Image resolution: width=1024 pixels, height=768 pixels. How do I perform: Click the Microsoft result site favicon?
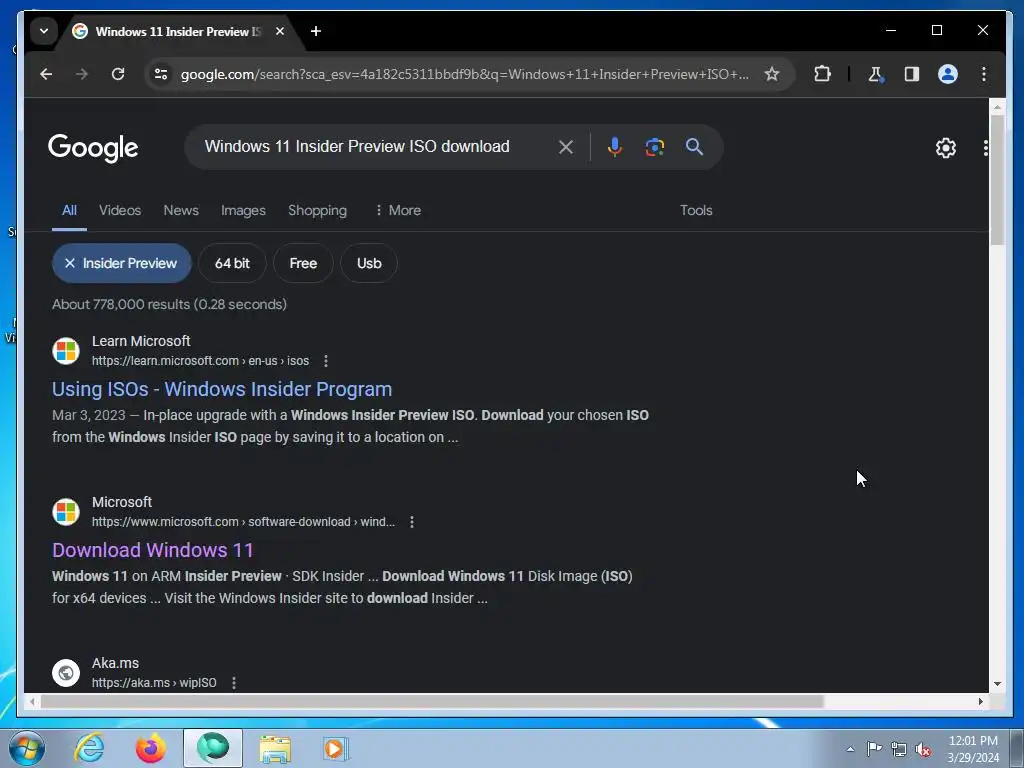(x=66, y=512)
